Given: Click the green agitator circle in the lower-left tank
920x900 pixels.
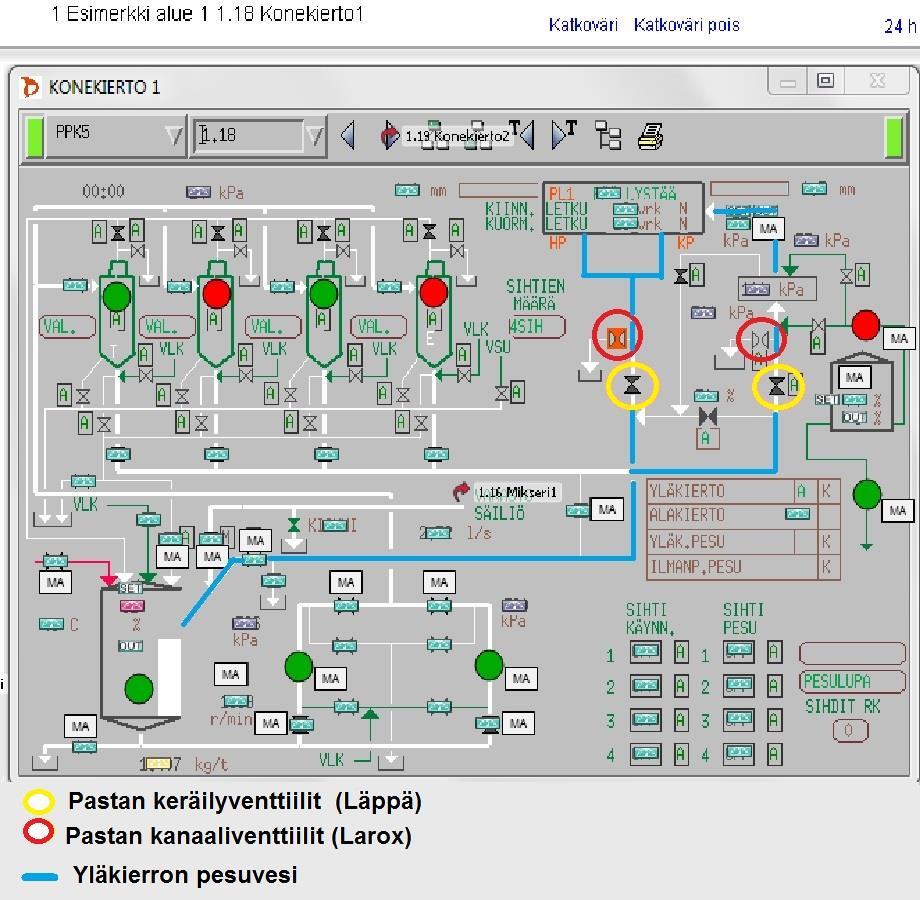Looking at the screenshot, I should 139,689.
